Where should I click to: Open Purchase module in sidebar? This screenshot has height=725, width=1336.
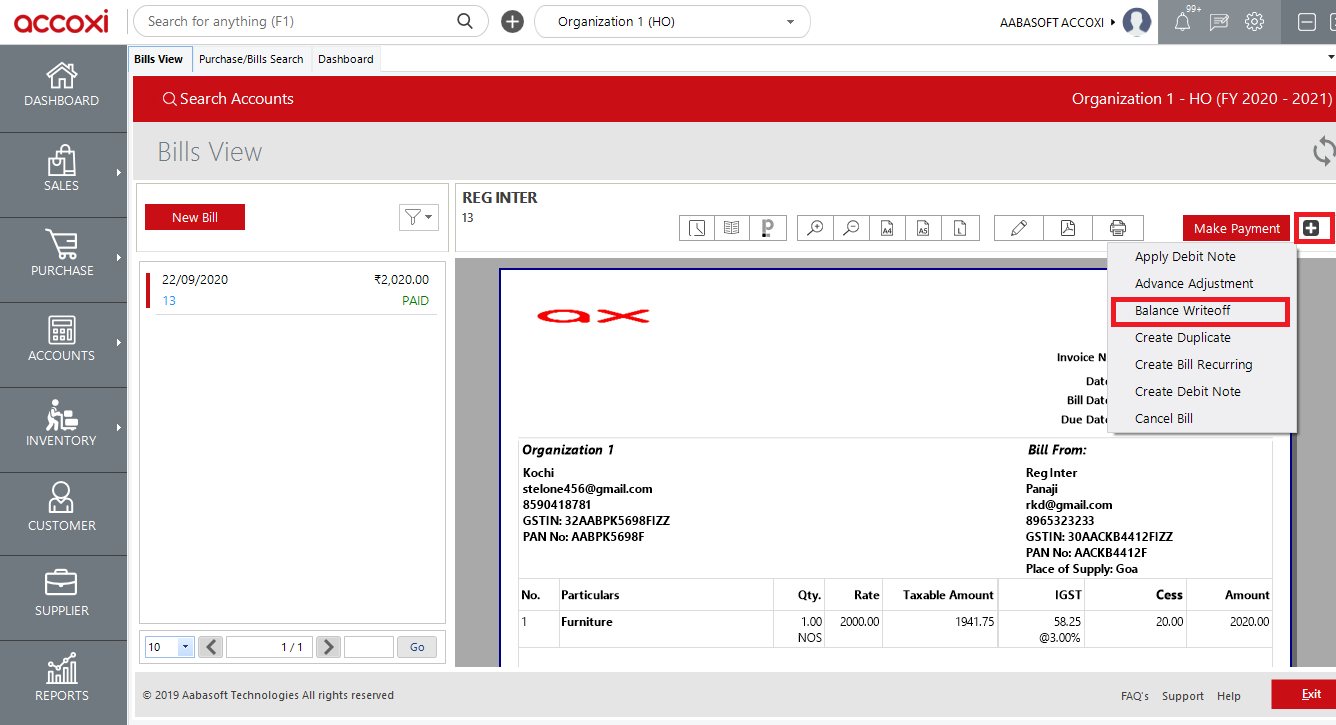(62, 257)
